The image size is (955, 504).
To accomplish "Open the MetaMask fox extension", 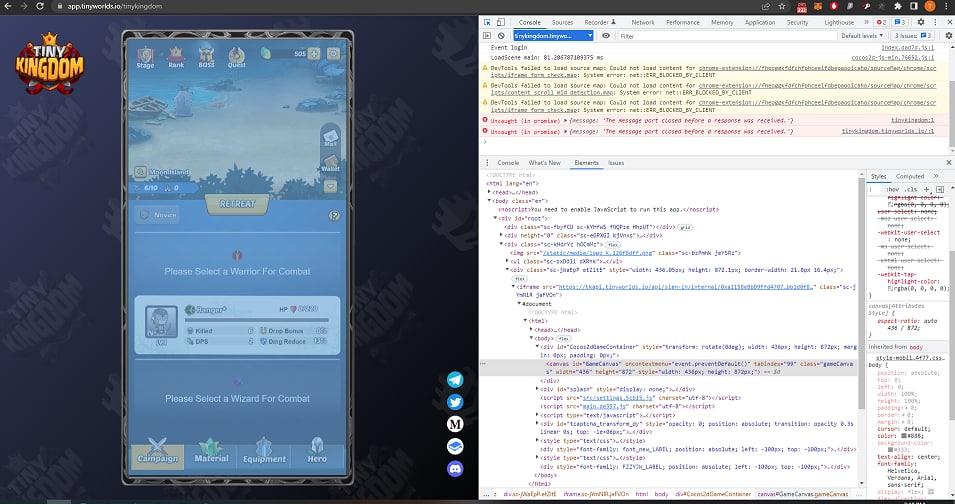I will pos(818,6).
